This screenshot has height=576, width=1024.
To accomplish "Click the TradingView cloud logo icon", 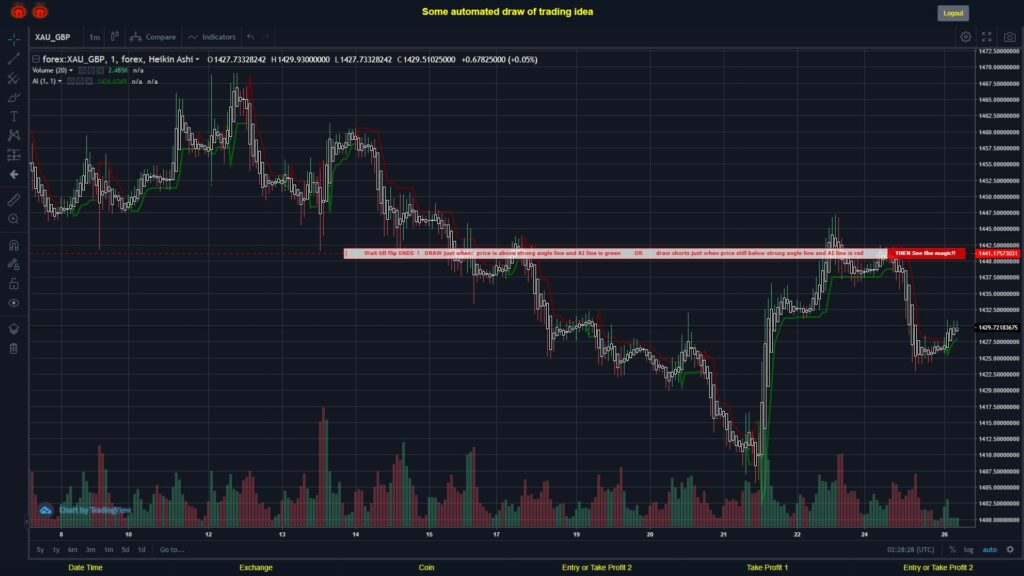I will coord(45,510).
